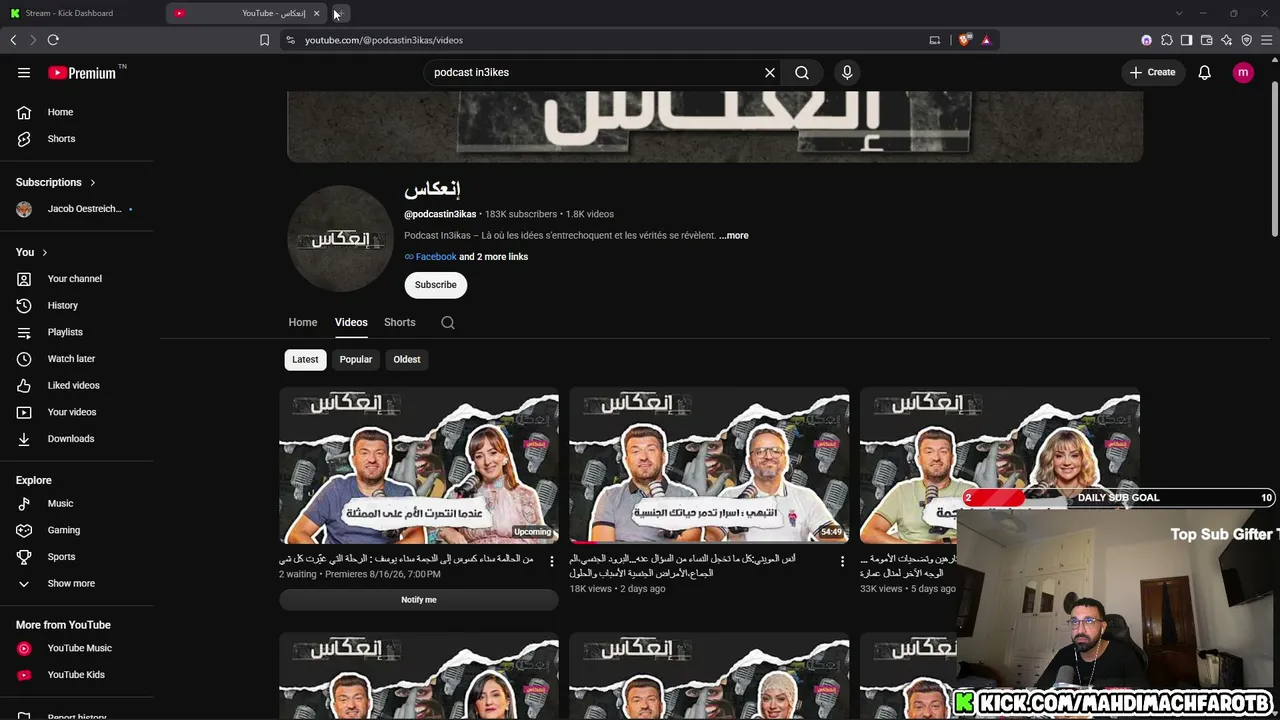Expand the Subscriptions section

pos(56,183)
